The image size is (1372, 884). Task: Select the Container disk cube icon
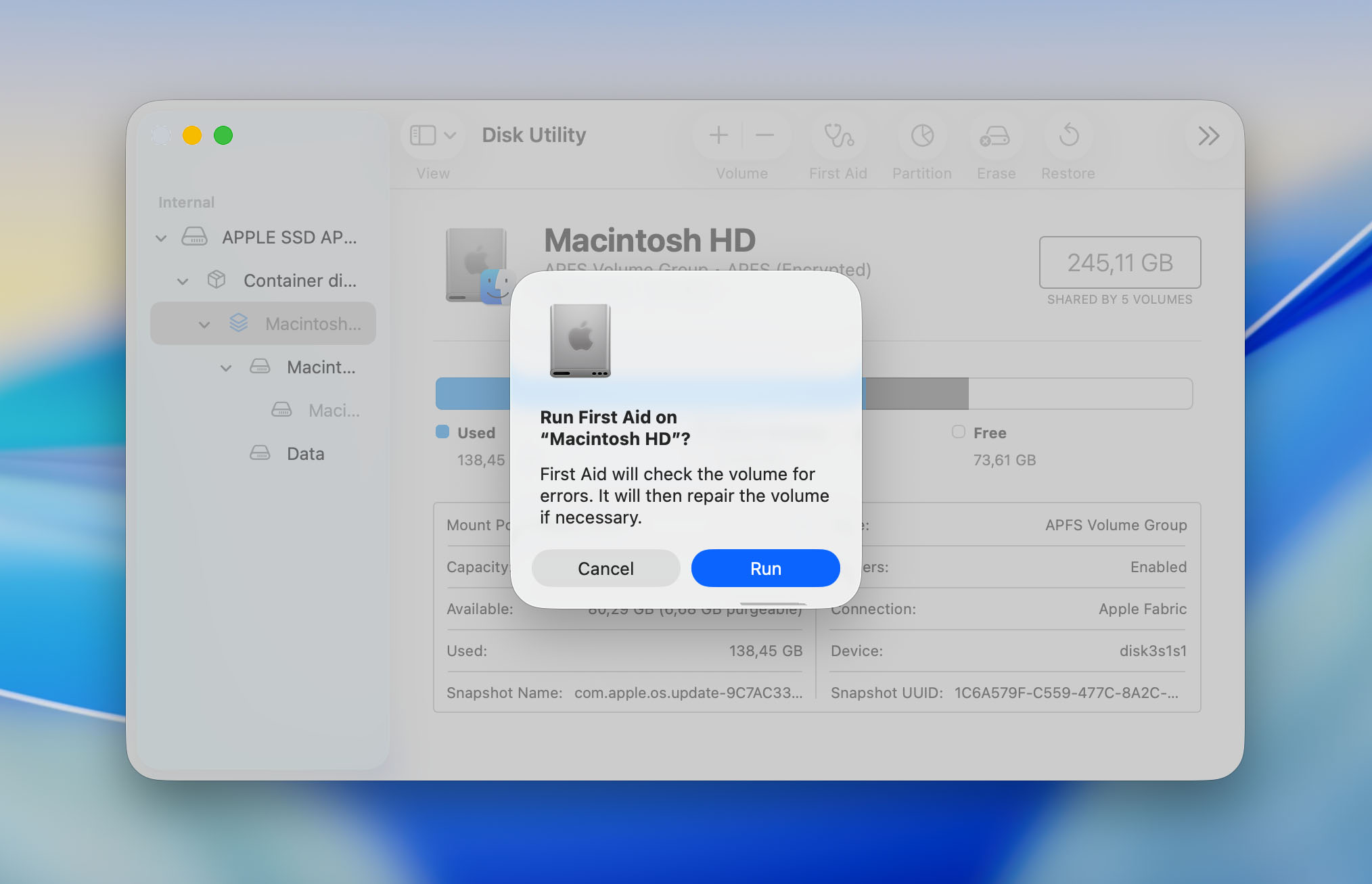point(216,279)
